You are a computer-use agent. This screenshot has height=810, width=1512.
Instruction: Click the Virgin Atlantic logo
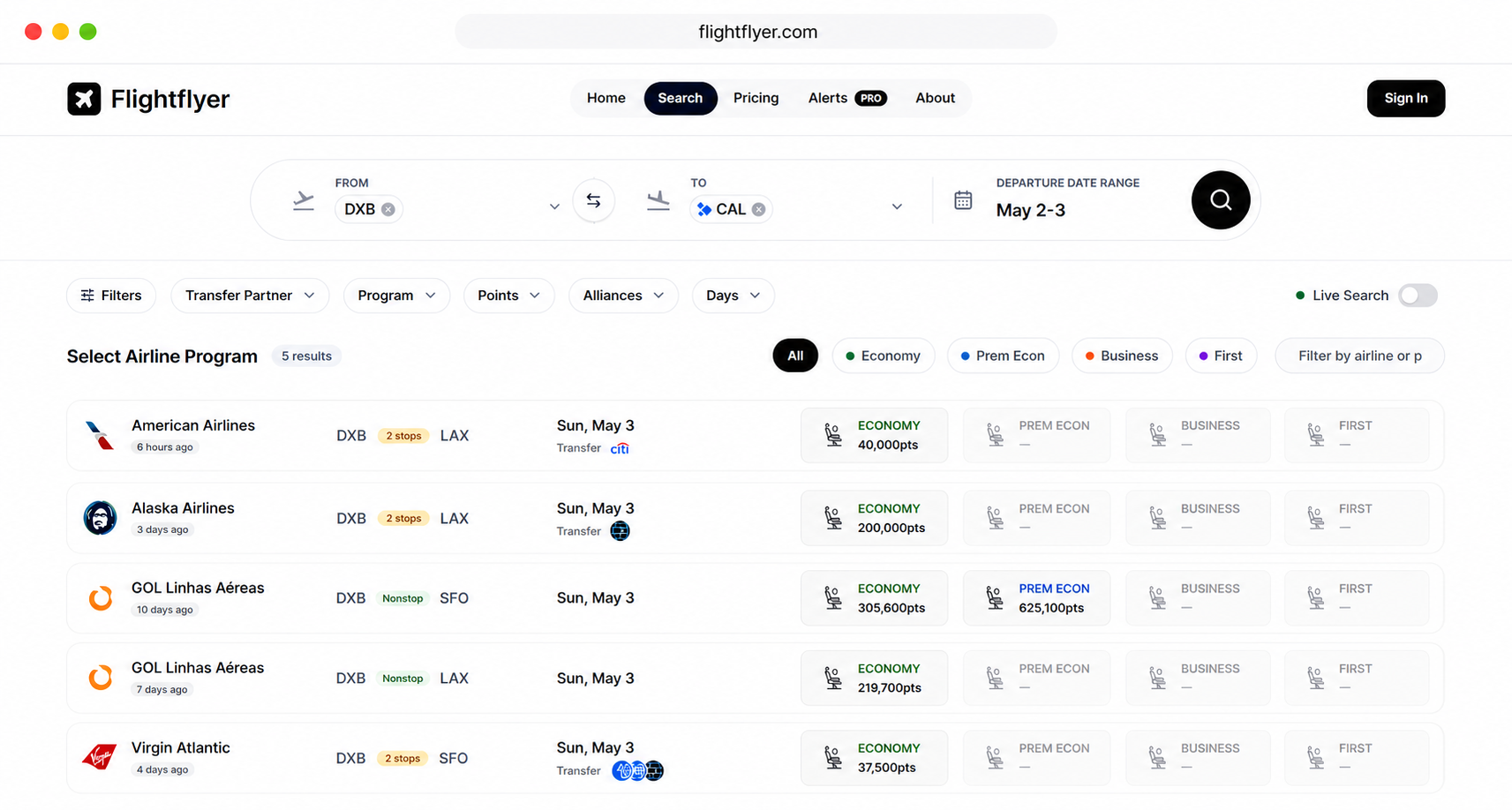(100, 757)
